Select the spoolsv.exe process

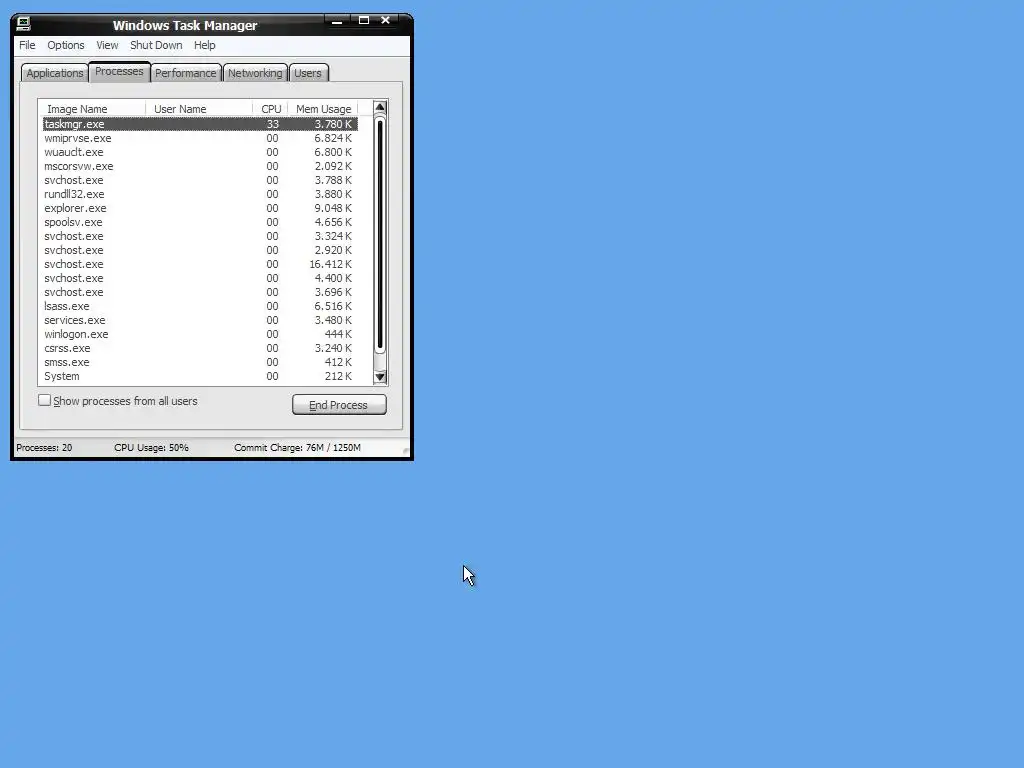pos(200,222)
